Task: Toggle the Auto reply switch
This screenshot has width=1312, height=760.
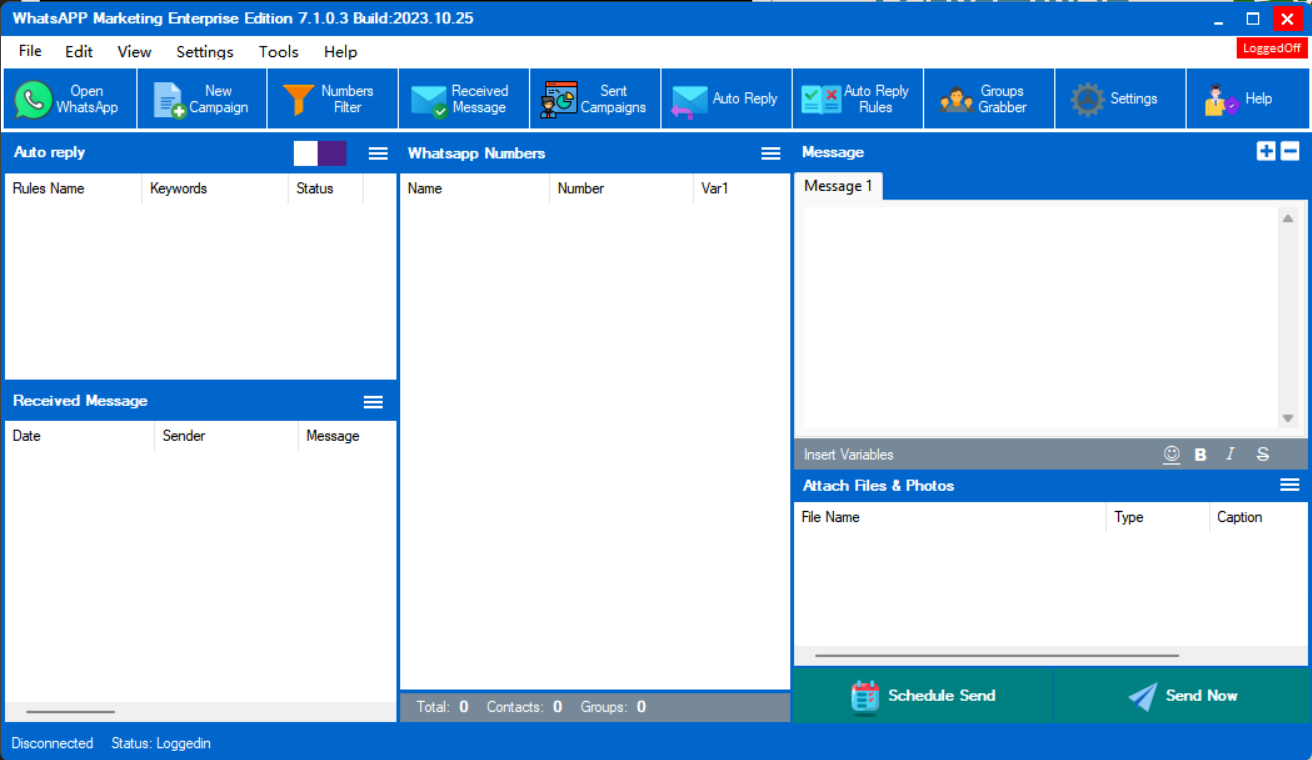Action: pos(320,153)
